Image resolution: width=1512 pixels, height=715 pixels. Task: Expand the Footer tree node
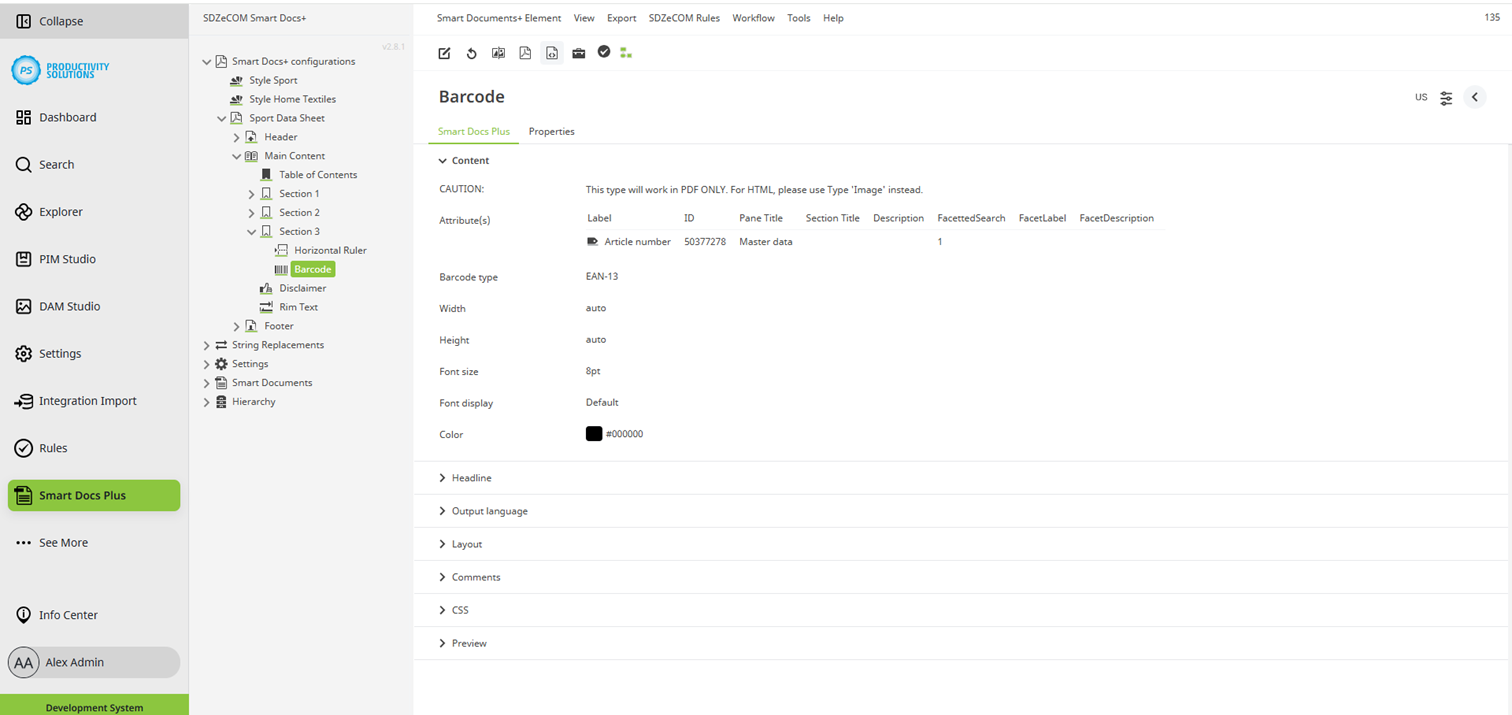coord(237,325)
